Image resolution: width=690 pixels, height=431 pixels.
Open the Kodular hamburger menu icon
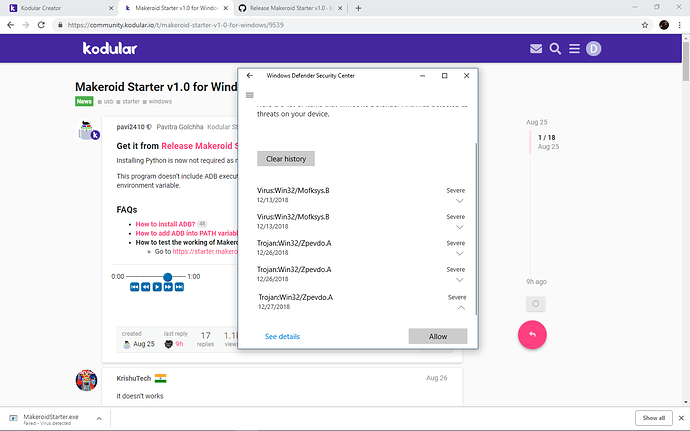575,48
